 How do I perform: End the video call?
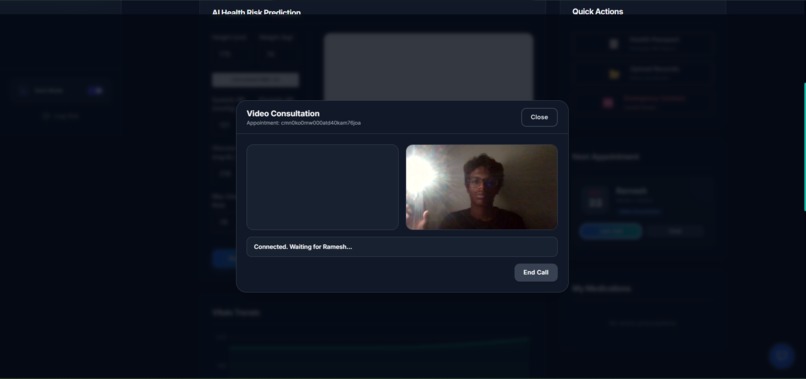(x=536, y=273)
